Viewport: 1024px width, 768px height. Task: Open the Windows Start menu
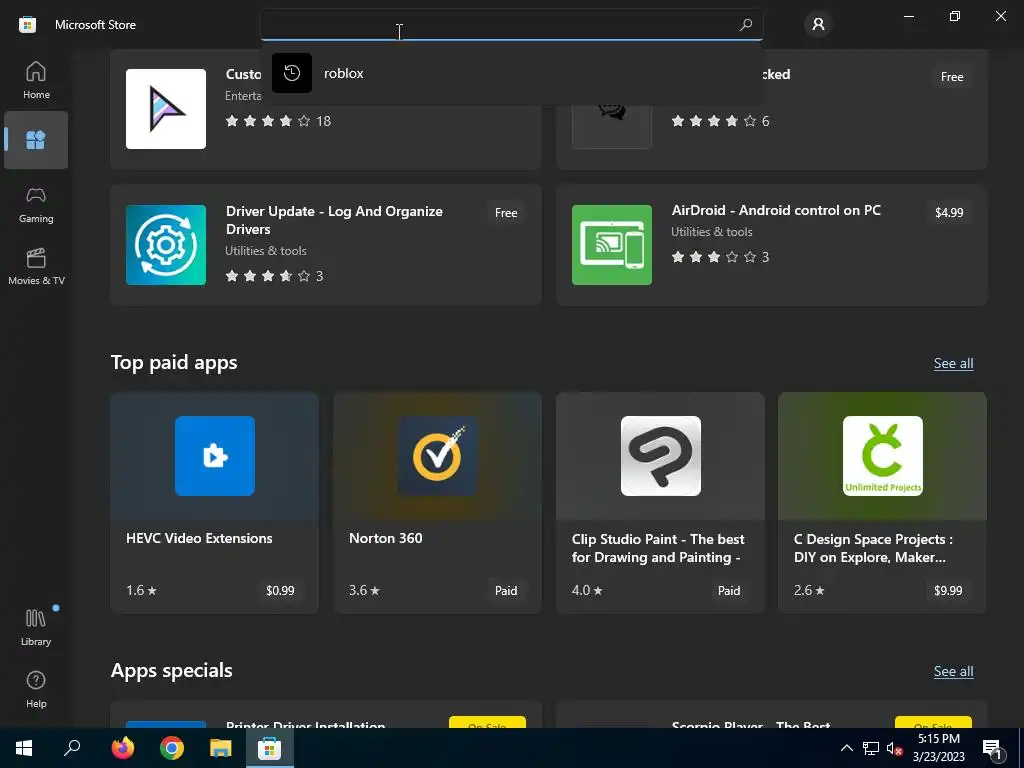point(24,748)
